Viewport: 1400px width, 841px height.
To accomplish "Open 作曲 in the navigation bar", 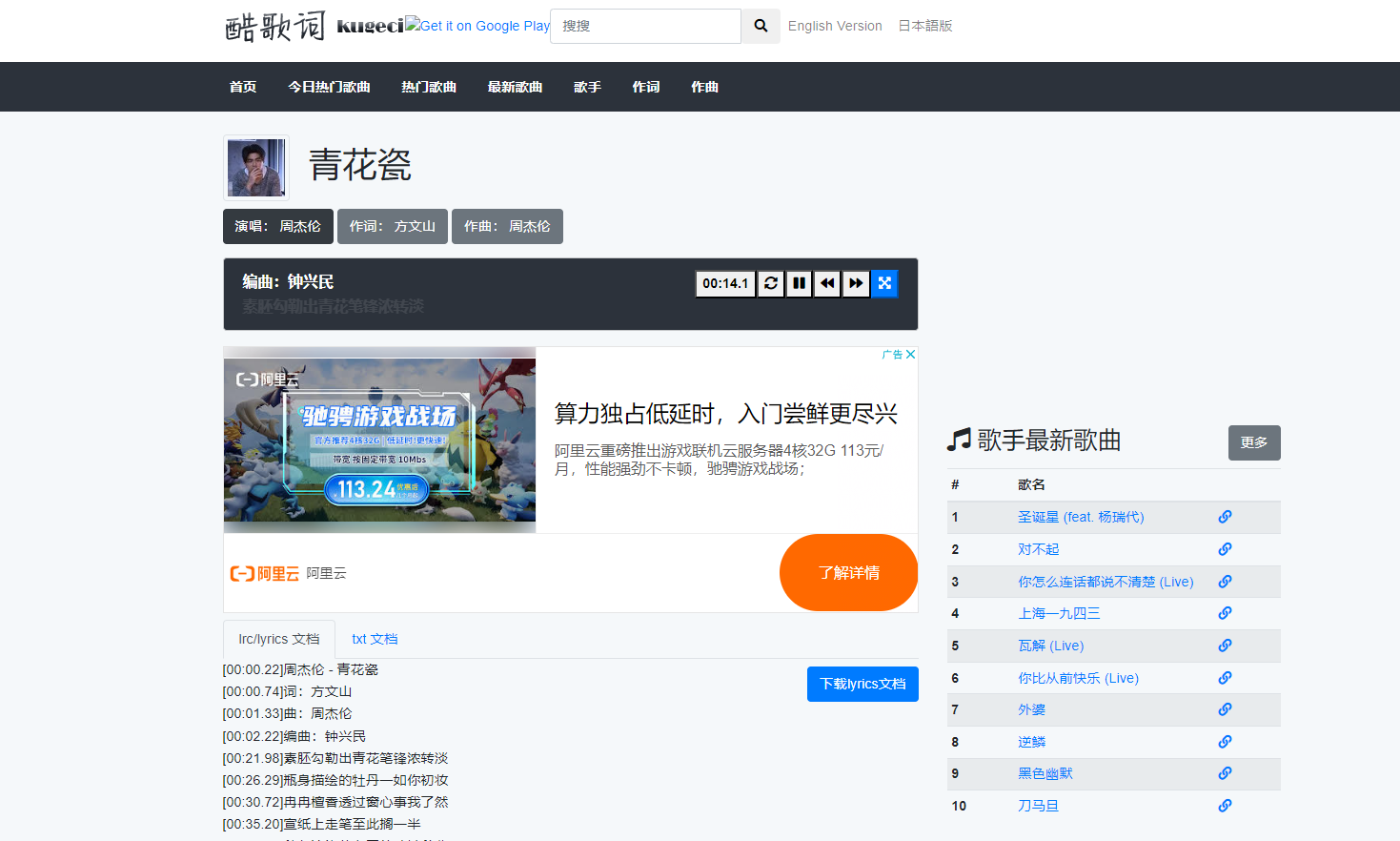I will point(704,87).
